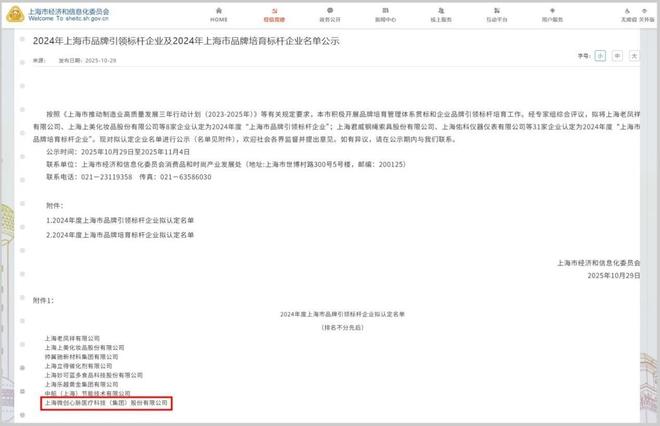Switch to 关怀版 care mode

coord(646,15)
